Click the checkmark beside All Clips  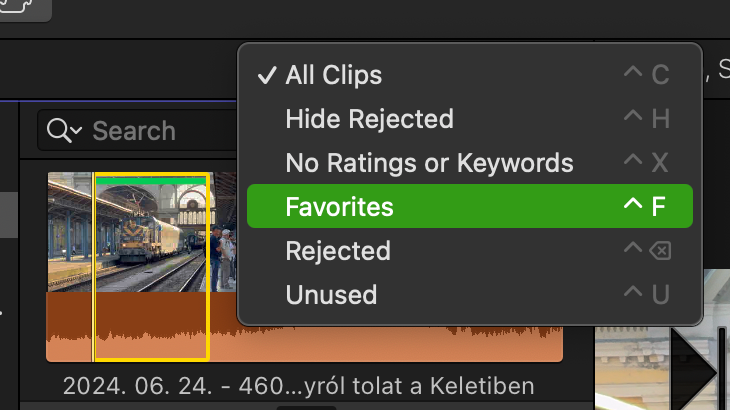coord(267,75)
